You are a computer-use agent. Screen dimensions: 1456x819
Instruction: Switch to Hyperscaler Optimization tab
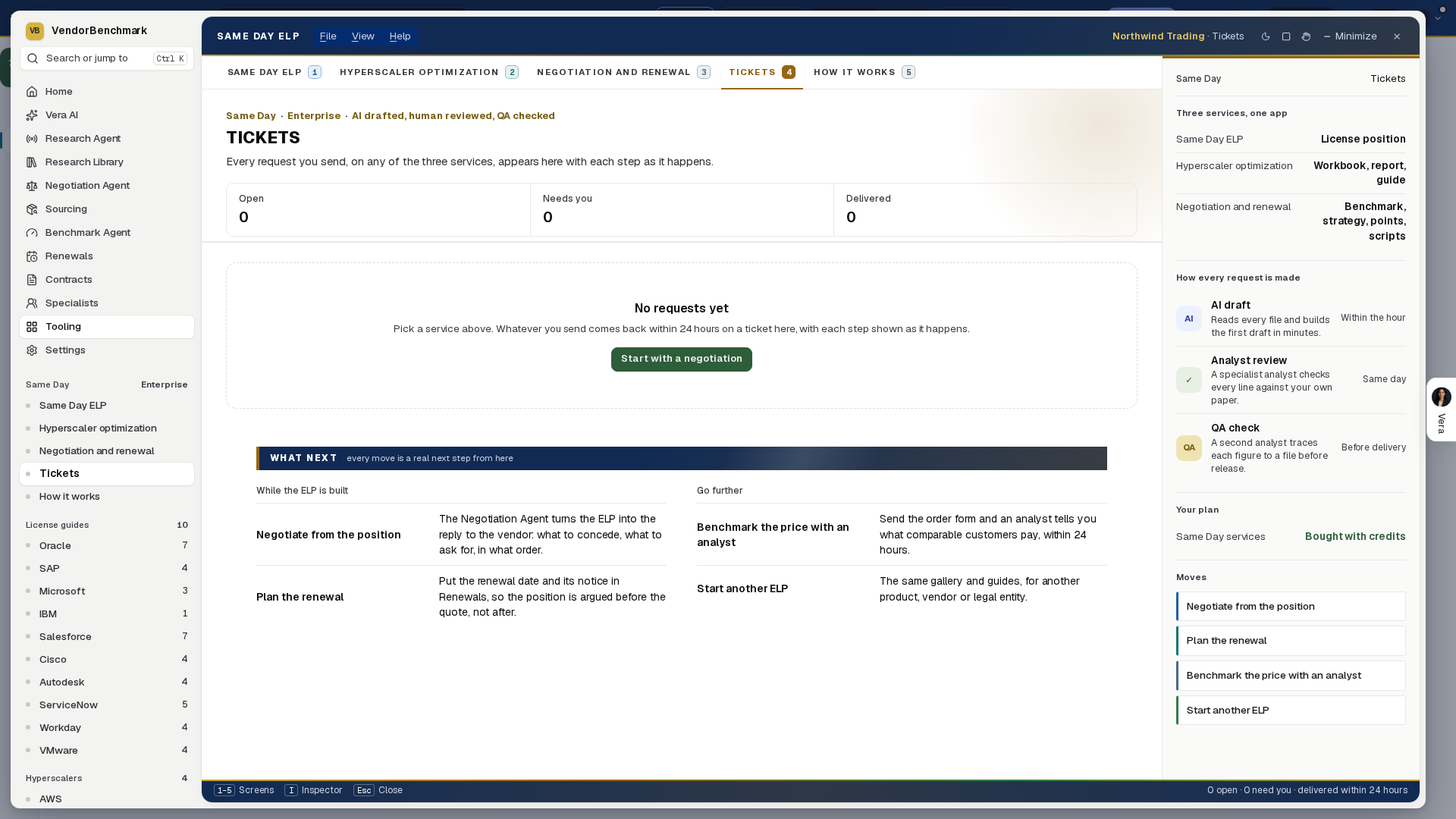click(x=428, y=73)
